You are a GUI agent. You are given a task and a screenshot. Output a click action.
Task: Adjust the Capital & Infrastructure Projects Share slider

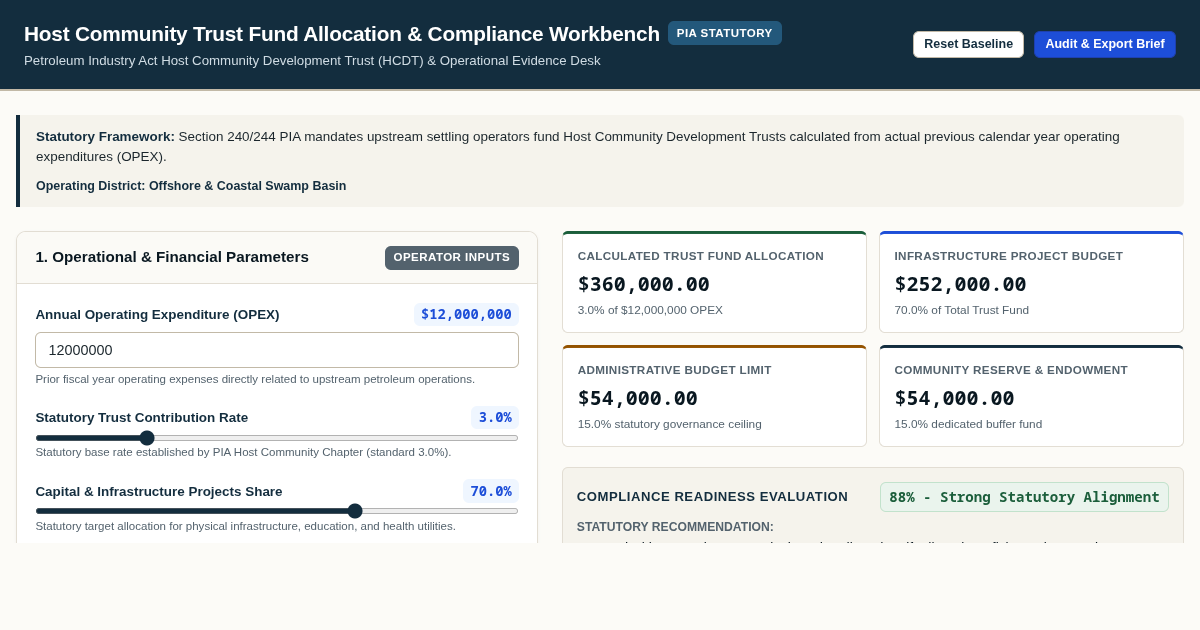[277, 511]
